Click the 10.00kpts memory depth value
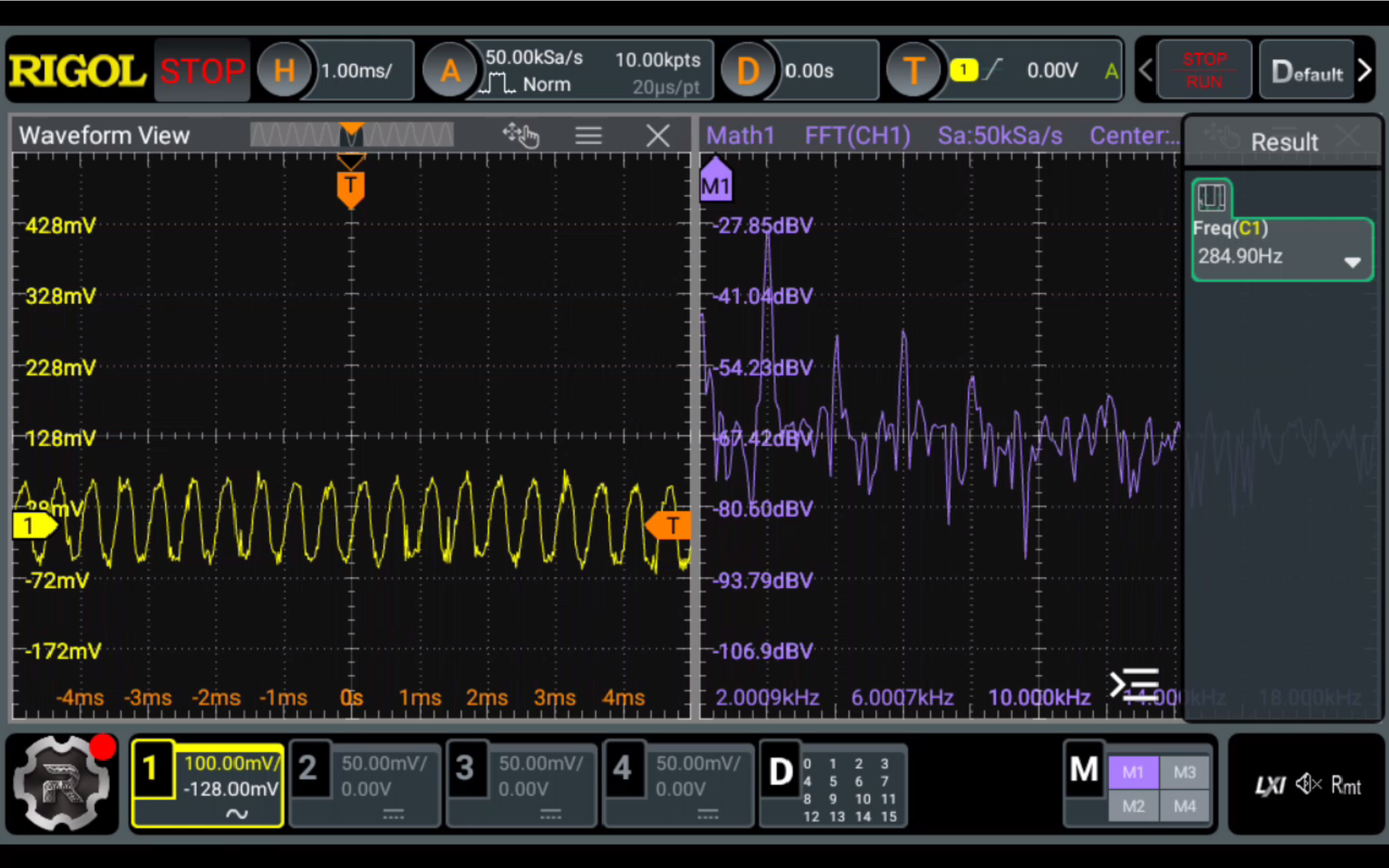 click(658, 60)
